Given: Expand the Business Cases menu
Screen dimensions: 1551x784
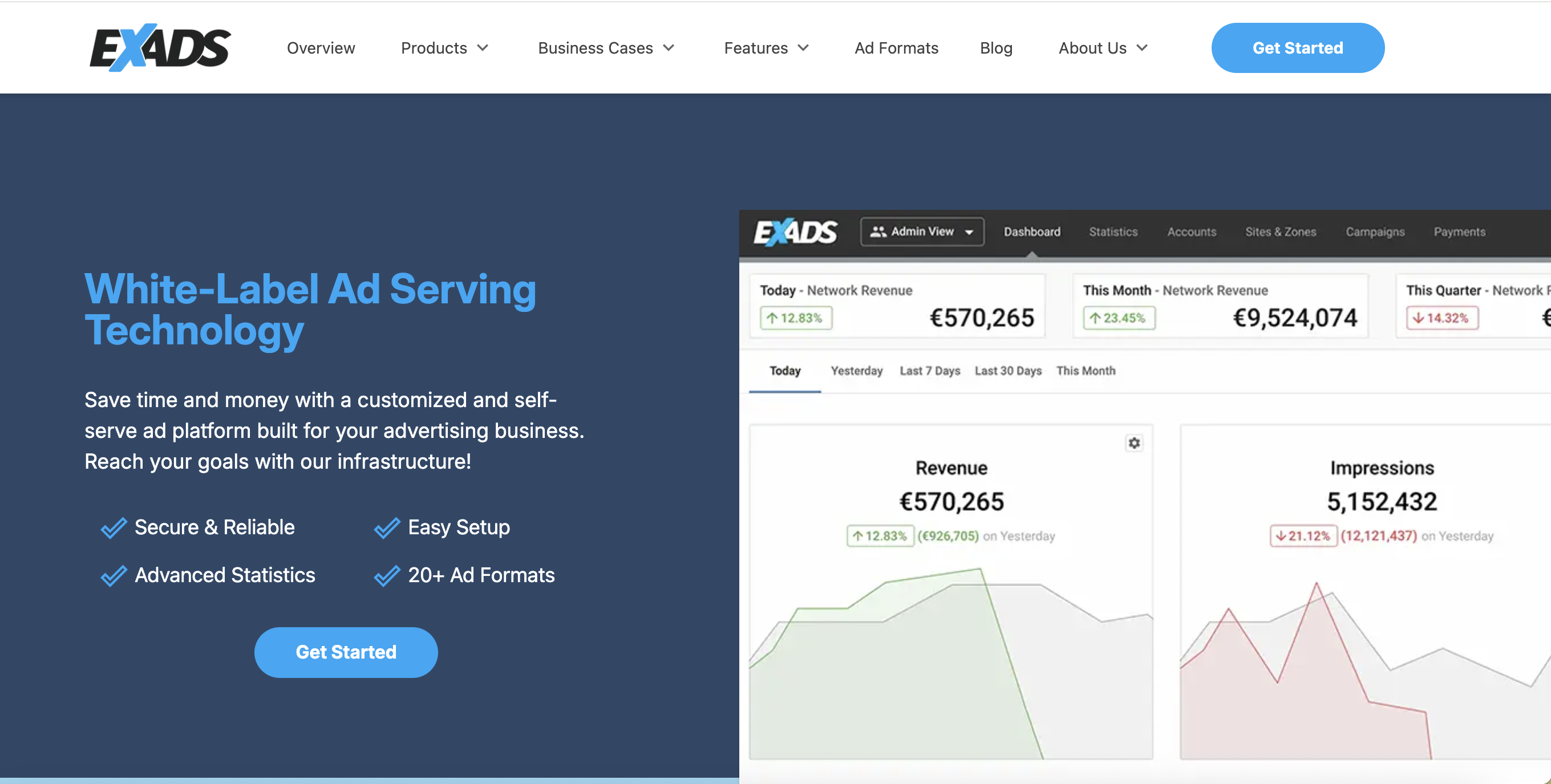Looking at the screenshot, I should [606, 48].
